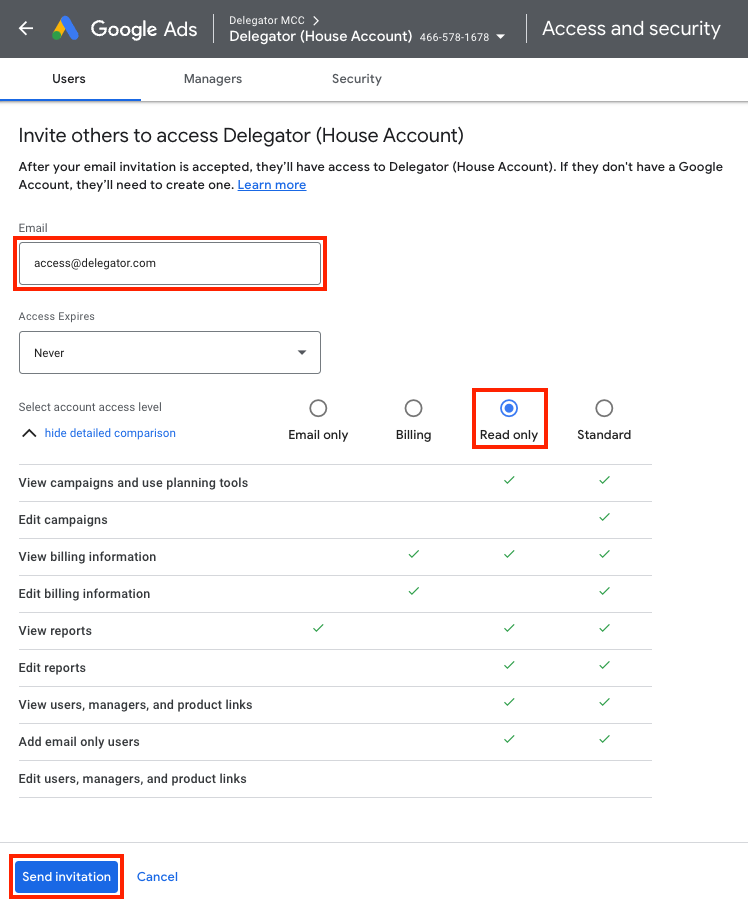Image resolution: width=748 pixels, height=912 pixels.
Task: Select the Standard access level
Action: point(604,408)
